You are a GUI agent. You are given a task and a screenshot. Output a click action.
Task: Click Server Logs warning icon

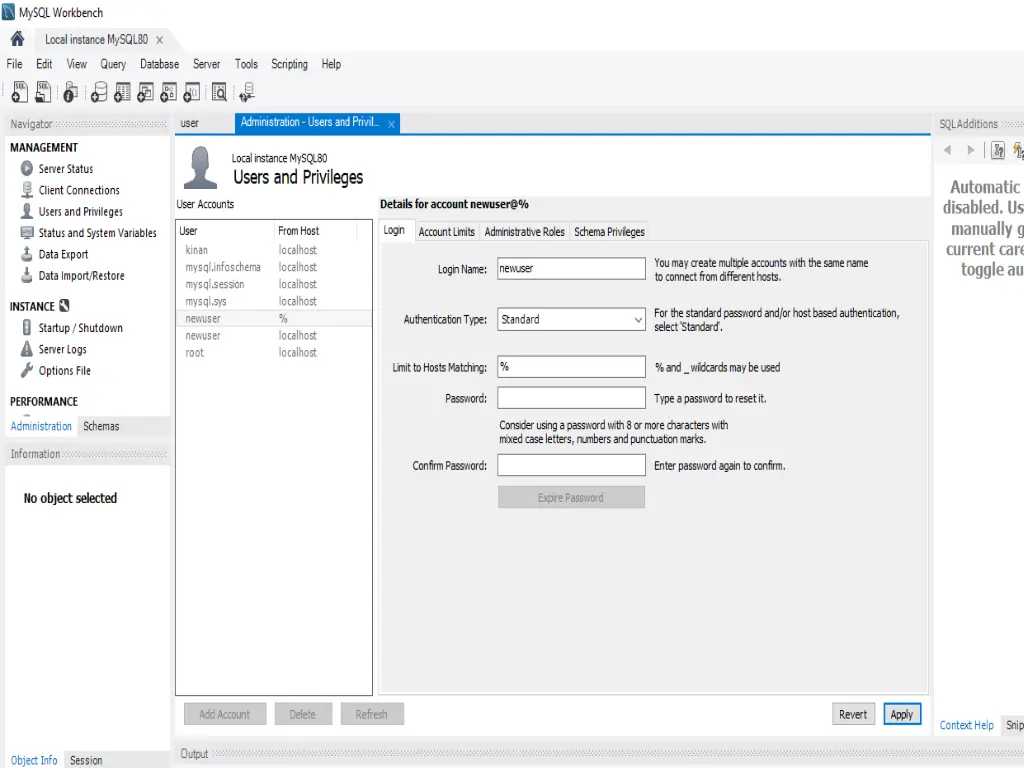tap(27, 349)
